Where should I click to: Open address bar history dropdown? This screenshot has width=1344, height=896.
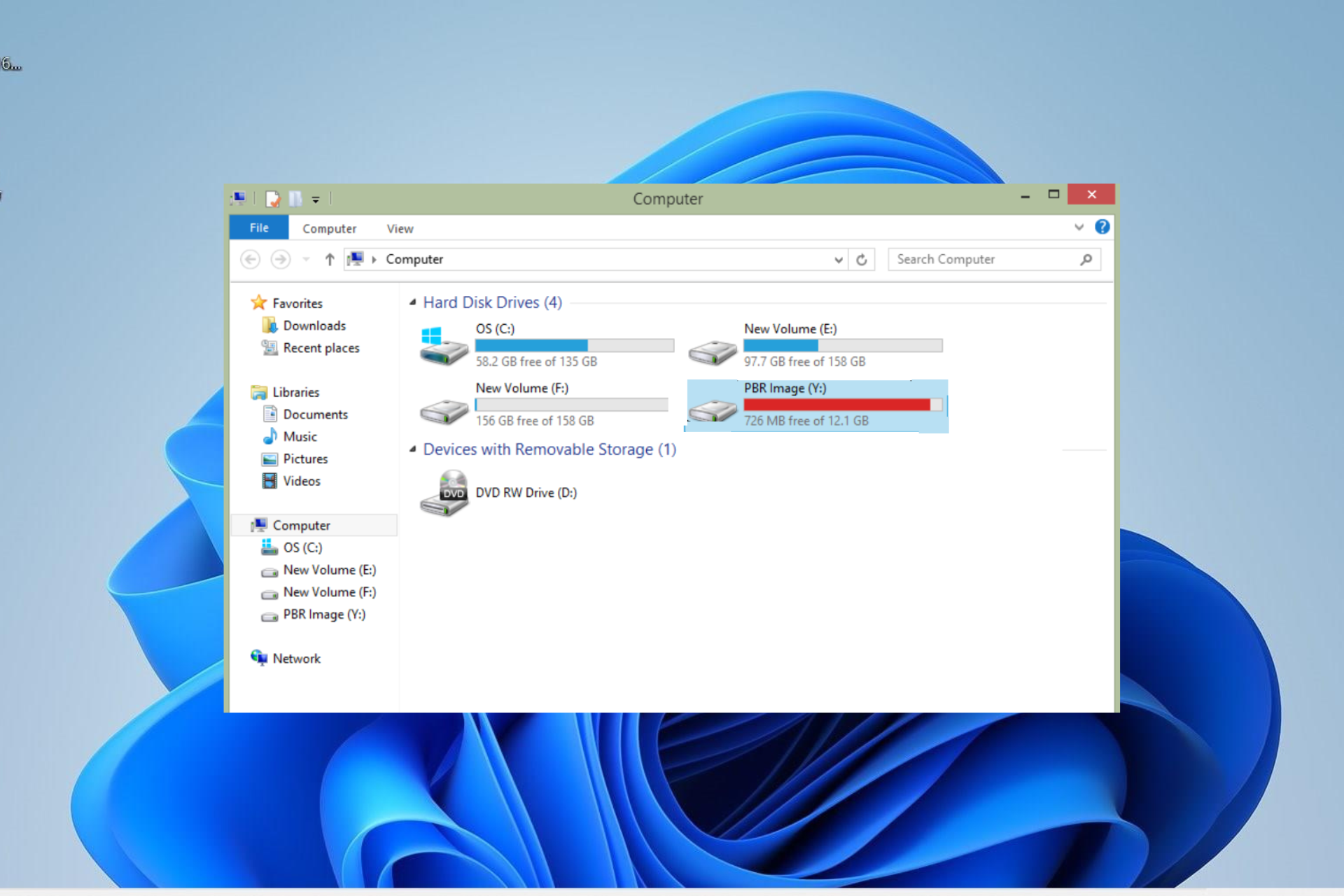click(x=838, y=260)
